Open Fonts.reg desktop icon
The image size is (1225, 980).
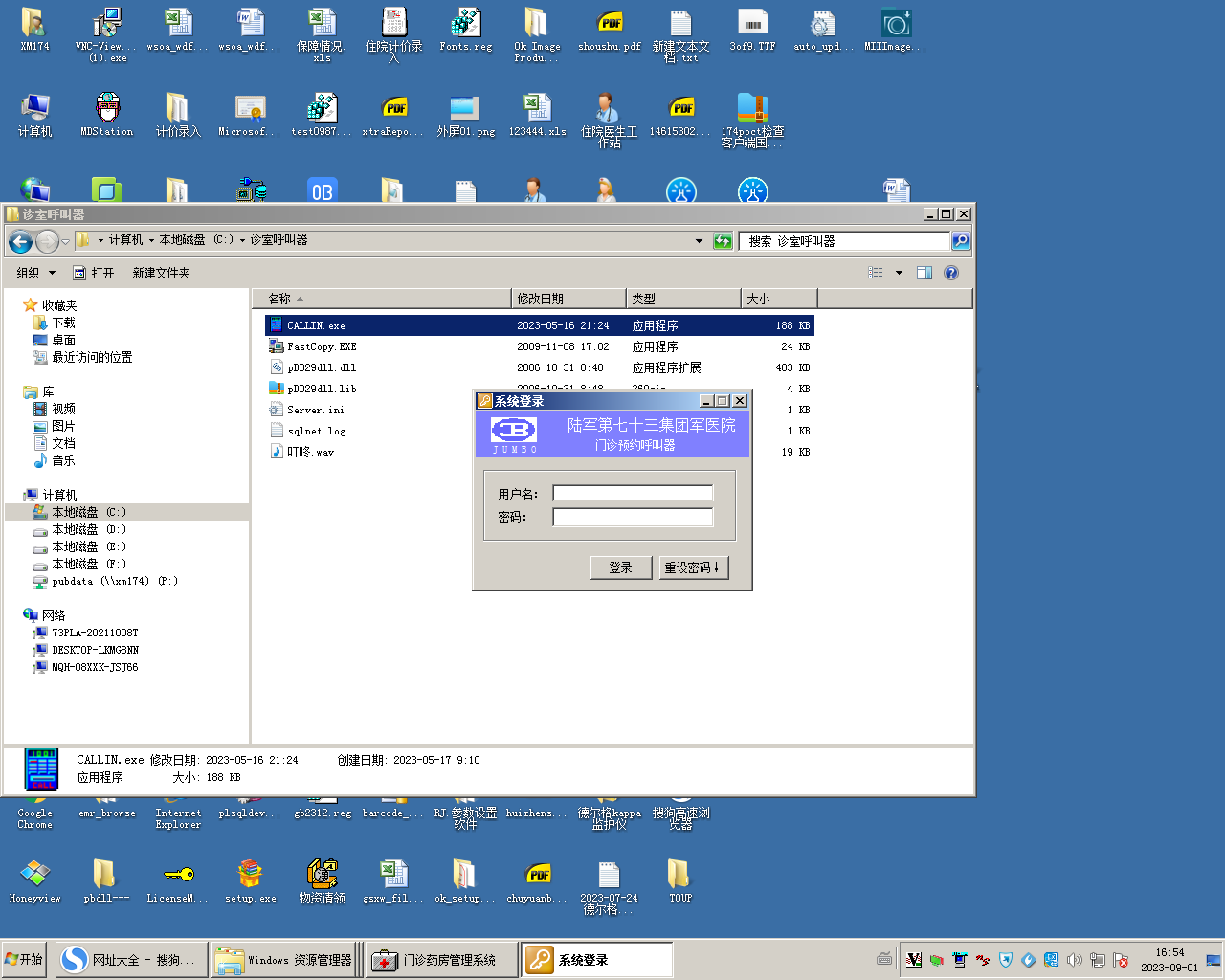click(x=466, y=31)
